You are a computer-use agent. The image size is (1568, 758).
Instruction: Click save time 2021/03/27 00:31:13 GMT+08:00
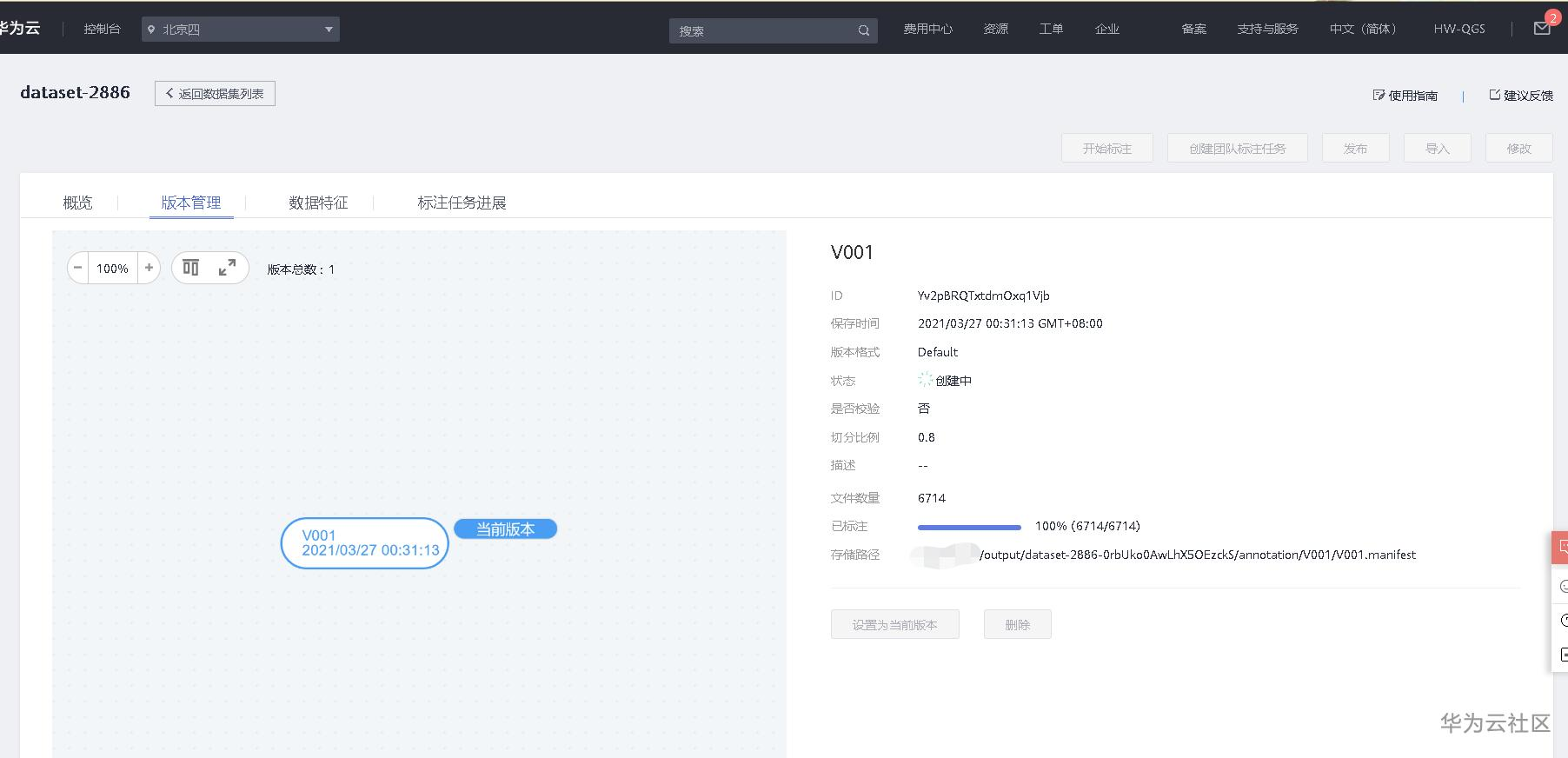1010,323
